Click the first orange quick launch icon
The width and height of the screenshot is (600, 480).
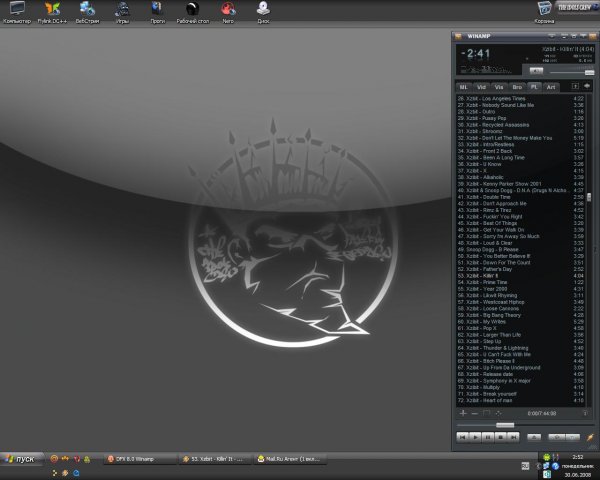[x=54, y=459]
